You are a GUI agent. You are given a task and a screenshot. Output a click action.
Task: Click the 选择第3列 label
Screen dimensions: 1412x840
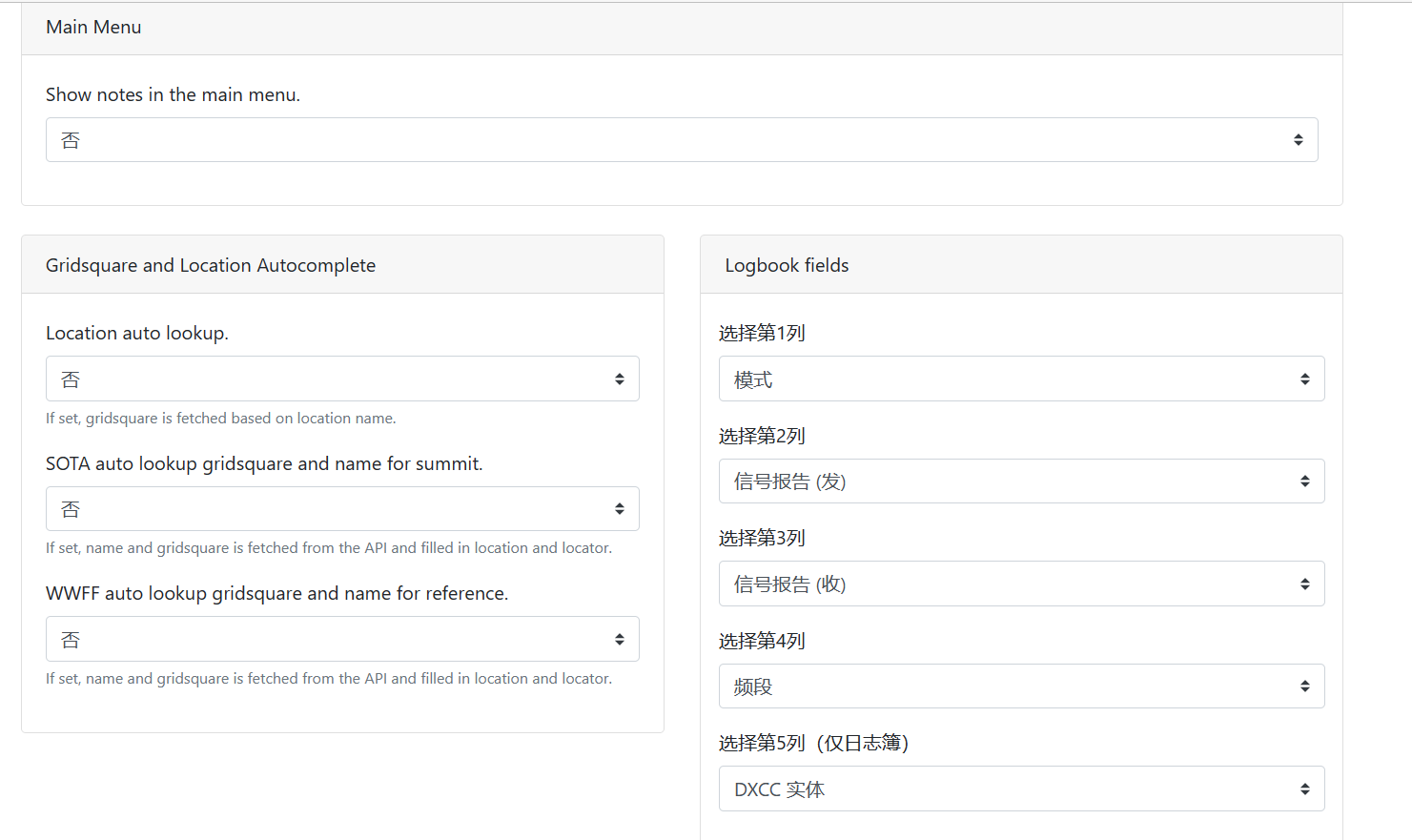pyautogui.click(x=762, y=538)
